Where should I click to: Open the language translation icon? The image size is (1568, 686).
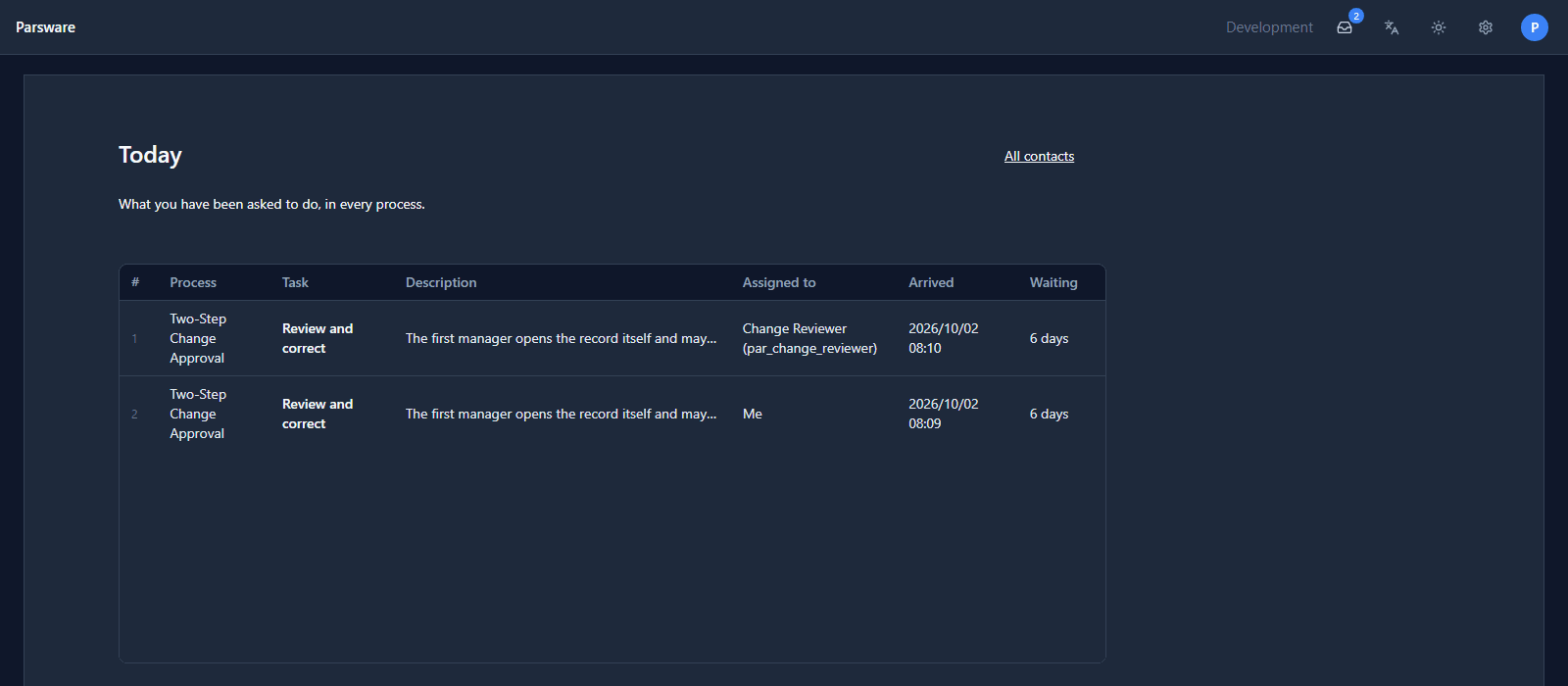[1392, 27]
